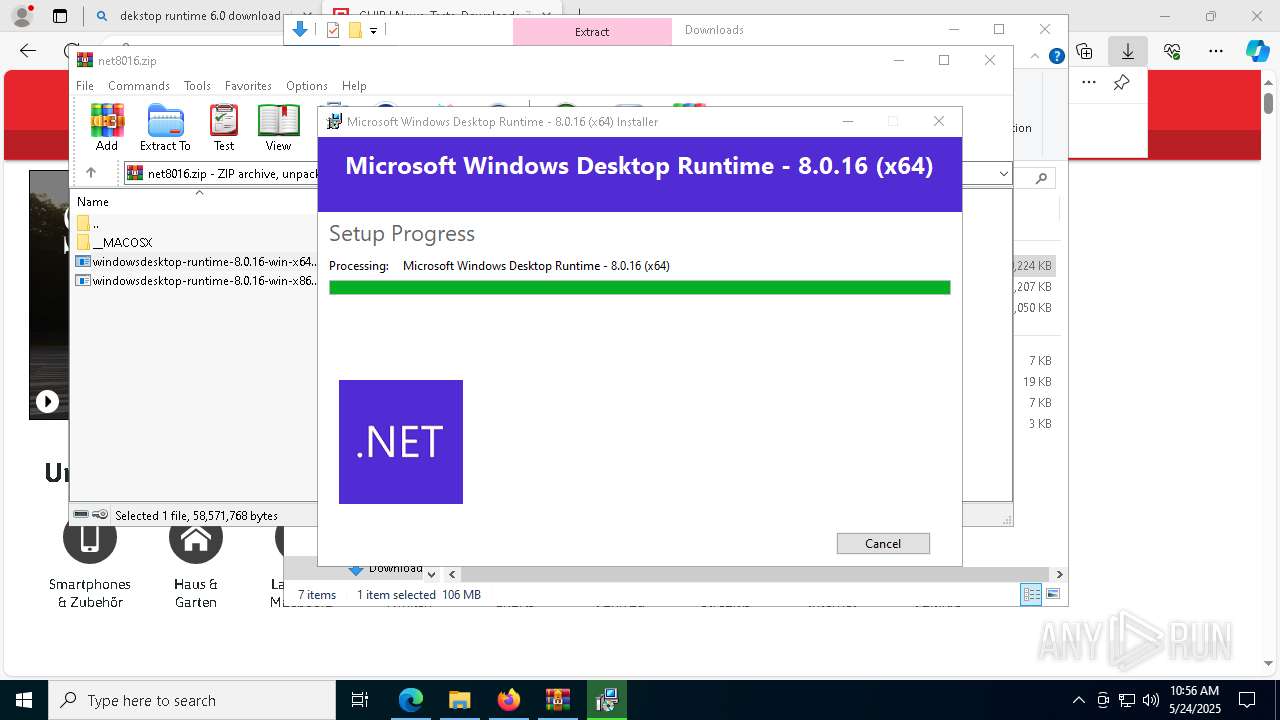Open Edge Collections icon

click(x=1084, y=51)
